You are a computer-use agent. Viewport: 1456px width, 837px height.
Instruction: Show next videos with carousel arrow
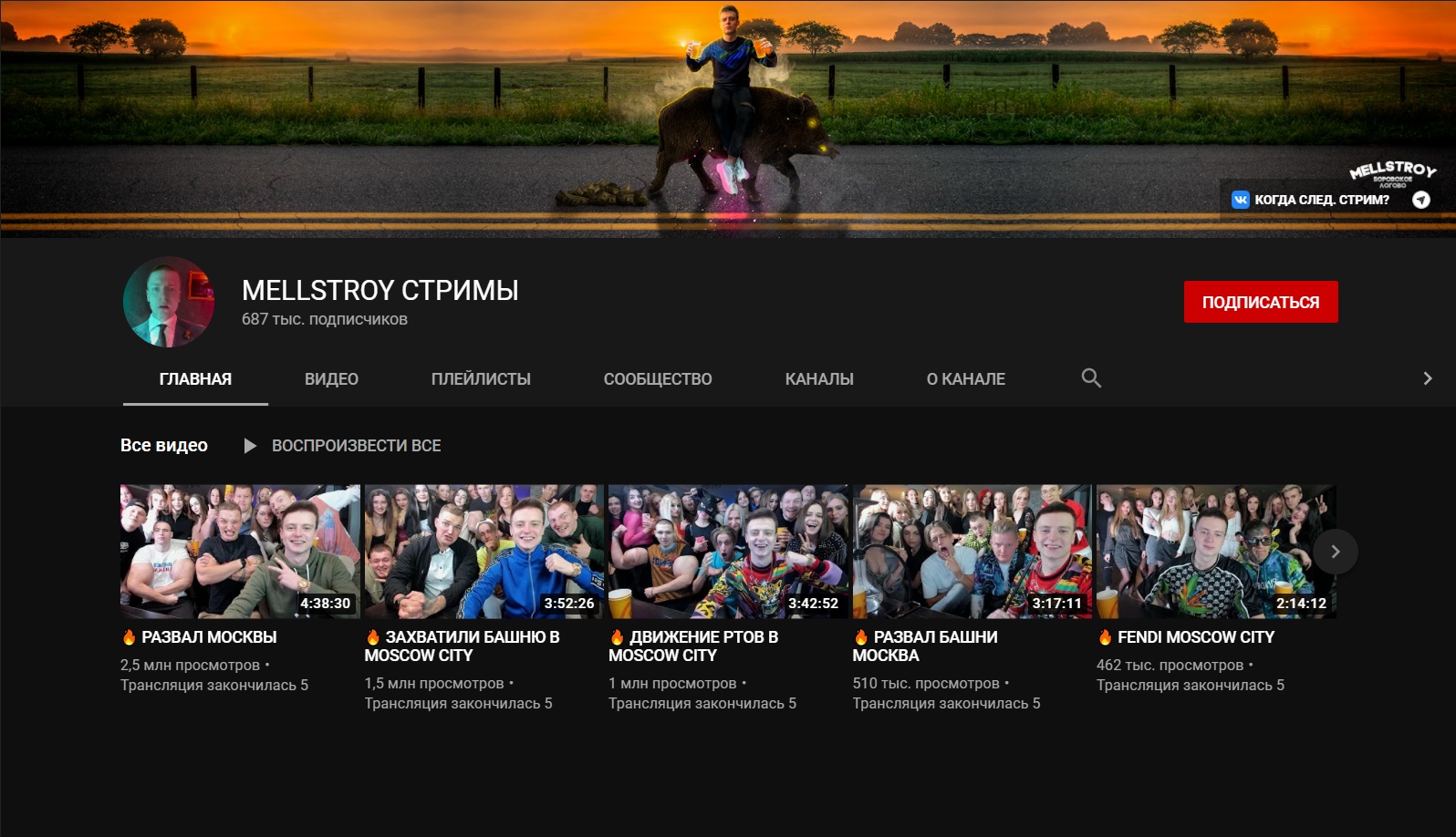1335,552
